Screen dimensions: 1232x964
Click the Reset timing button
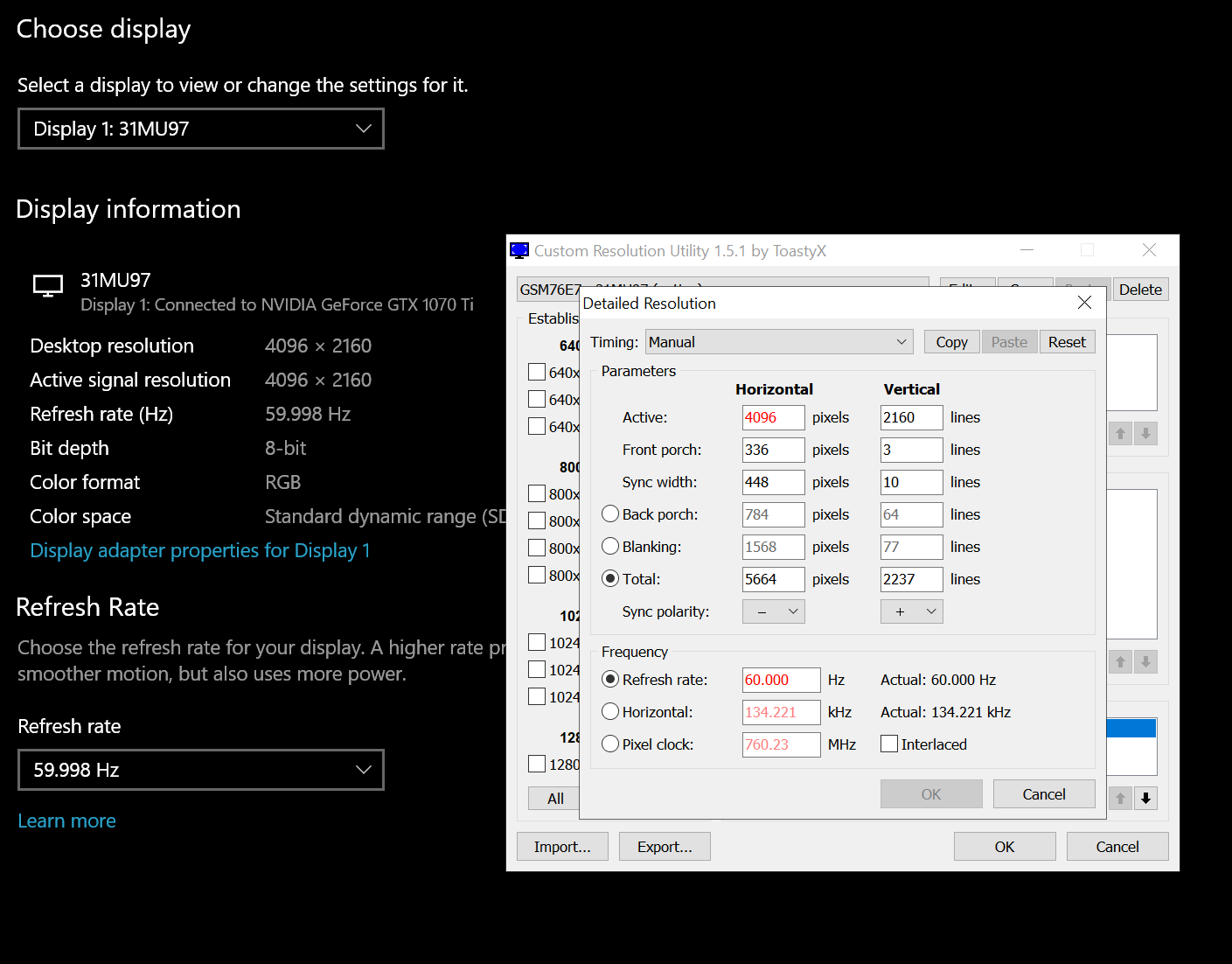coord(1067,342)
